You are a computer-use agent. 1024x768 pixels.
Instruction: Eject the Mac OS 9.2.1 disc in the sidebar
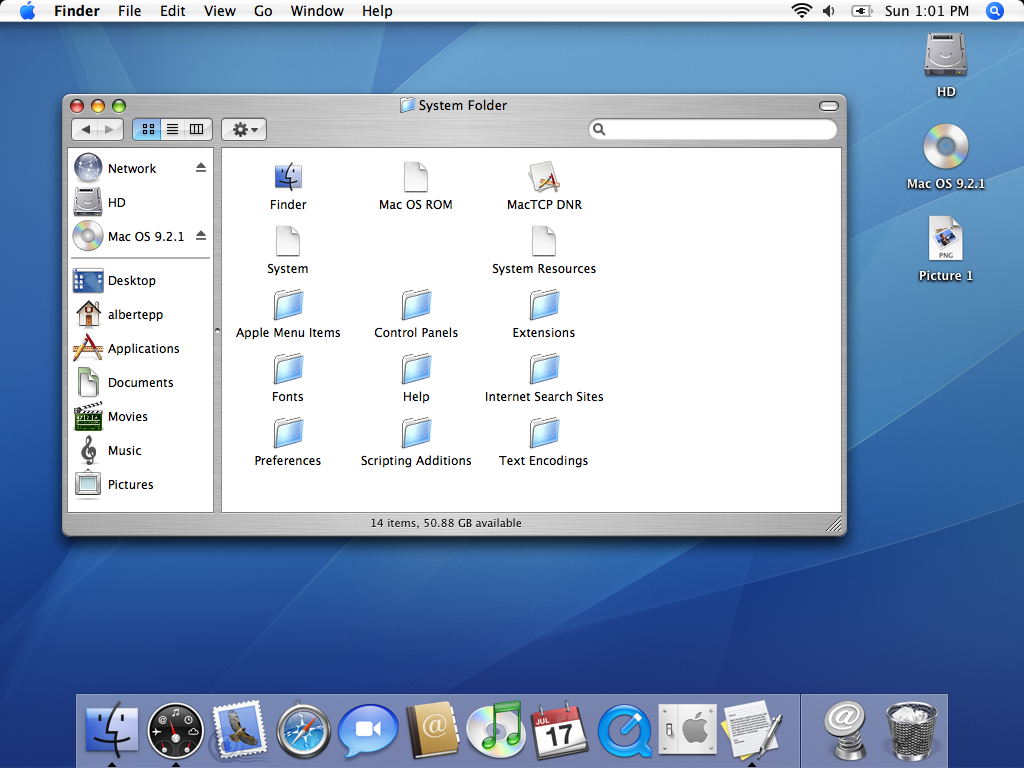pos(201,236)
